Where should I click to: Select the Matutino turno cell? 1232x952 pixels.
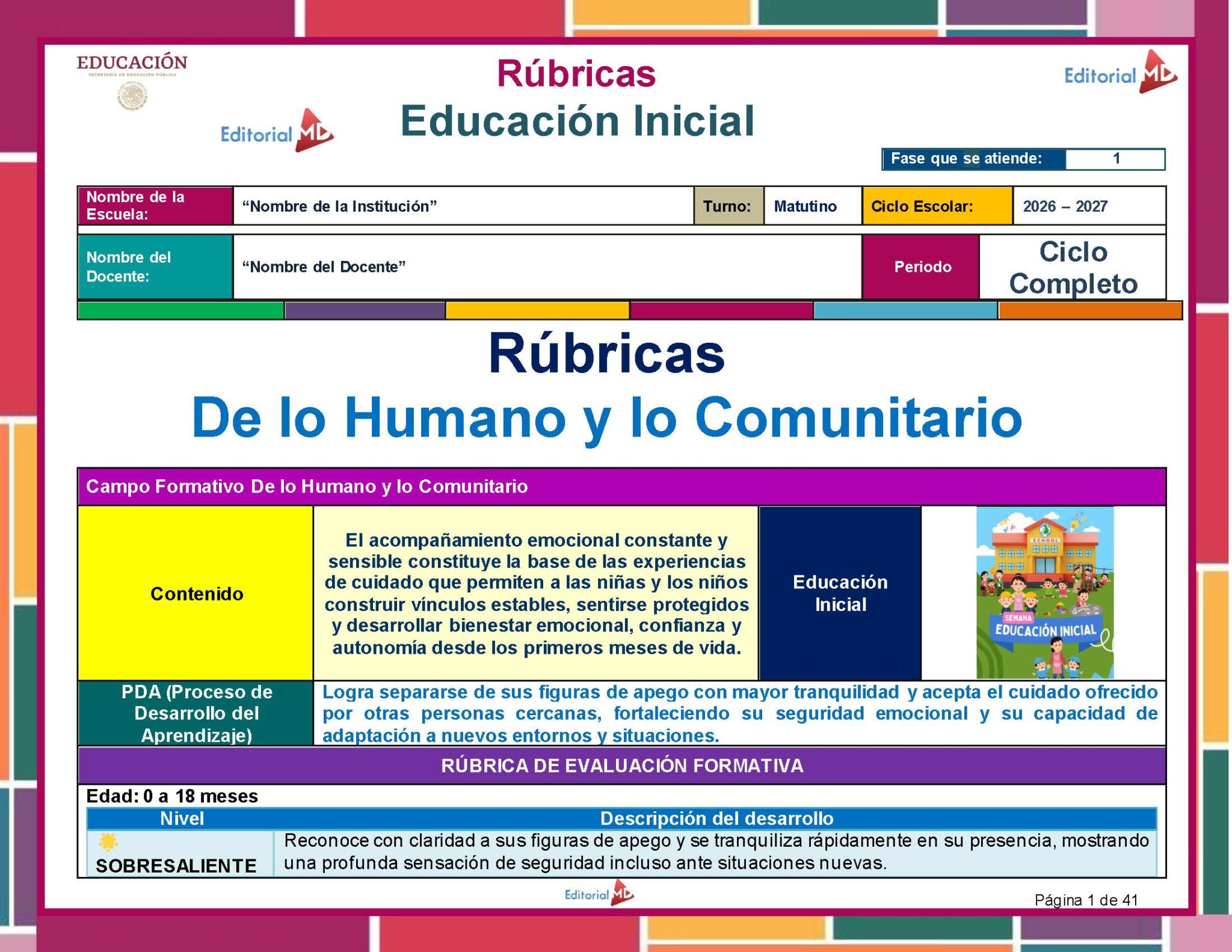812,206
